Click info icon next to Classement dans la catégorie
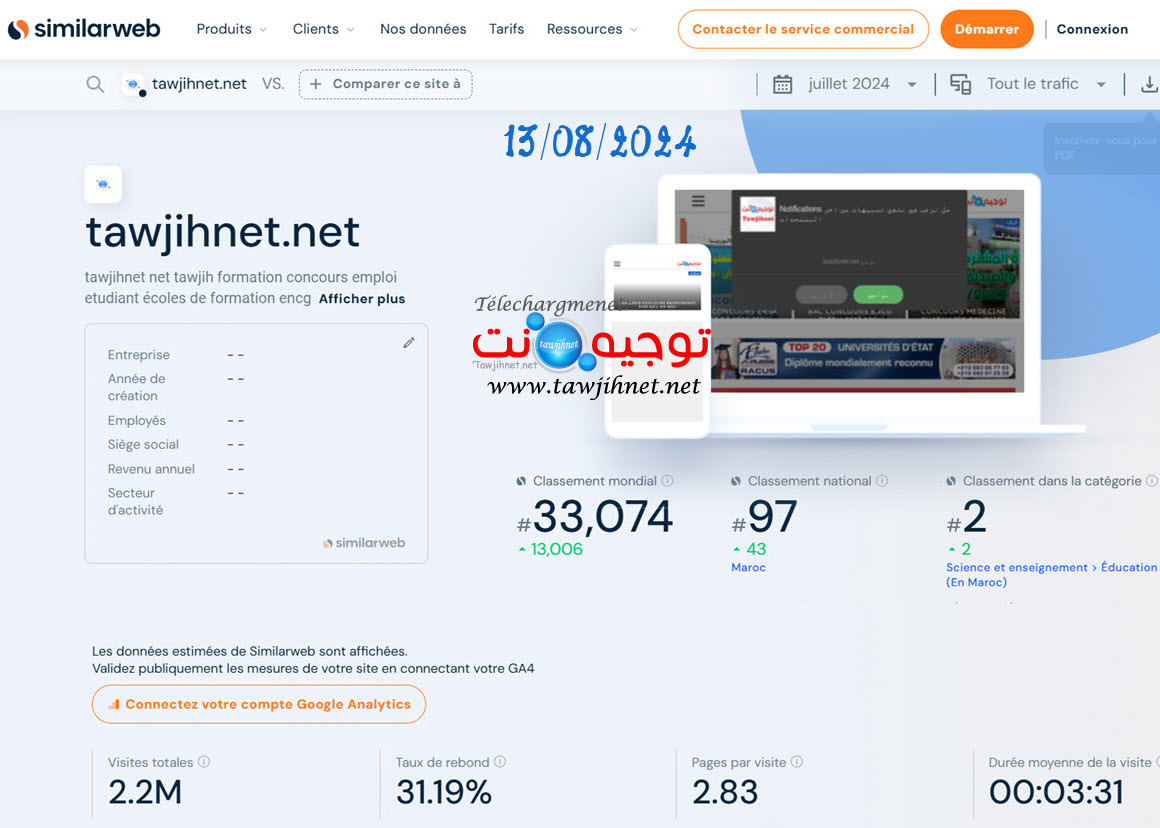The width and height of the screenshot is (1160, 828). coord(1152,480)
